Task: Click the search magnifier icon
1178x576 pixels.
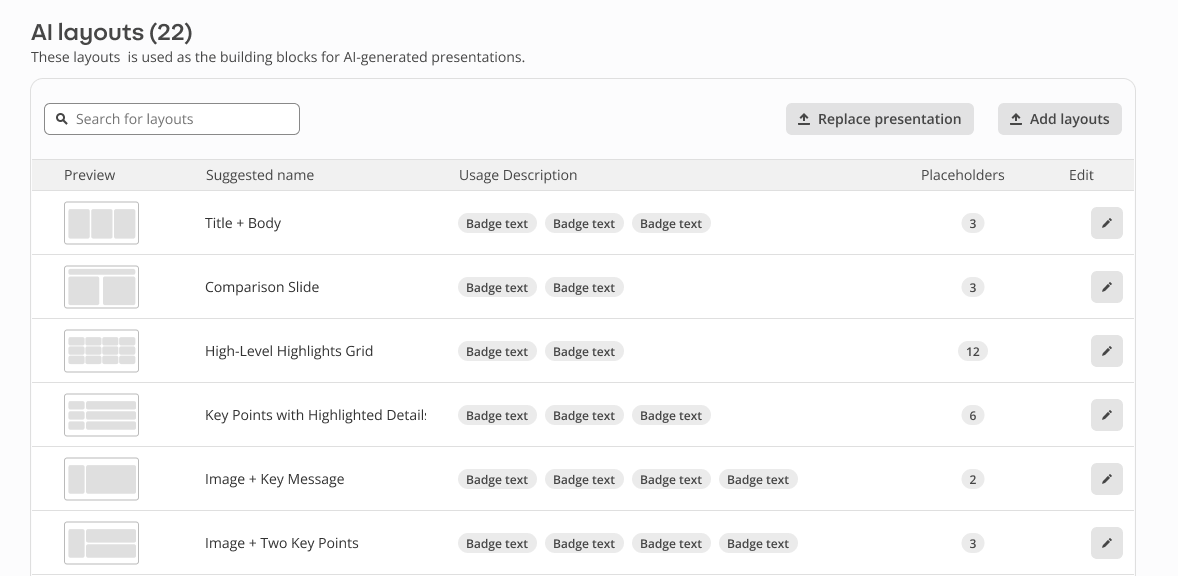Action: coord(62,119)
